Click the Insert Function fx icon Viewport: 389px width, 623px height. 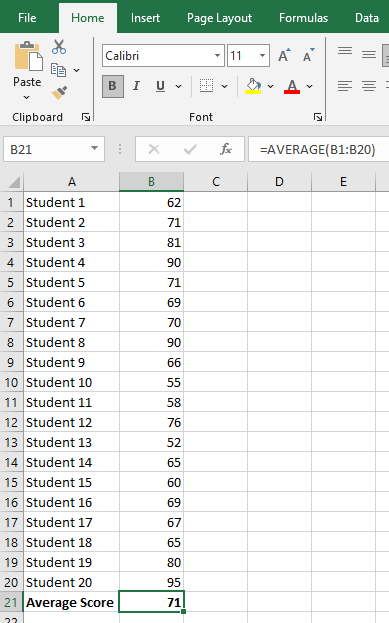coord(226,149)
